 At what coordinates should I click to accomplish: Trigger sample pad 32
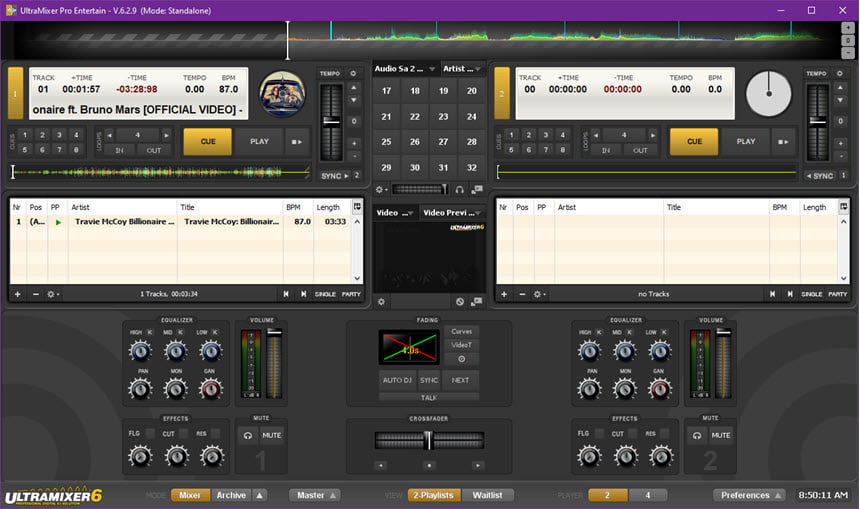tap(472, 167)
